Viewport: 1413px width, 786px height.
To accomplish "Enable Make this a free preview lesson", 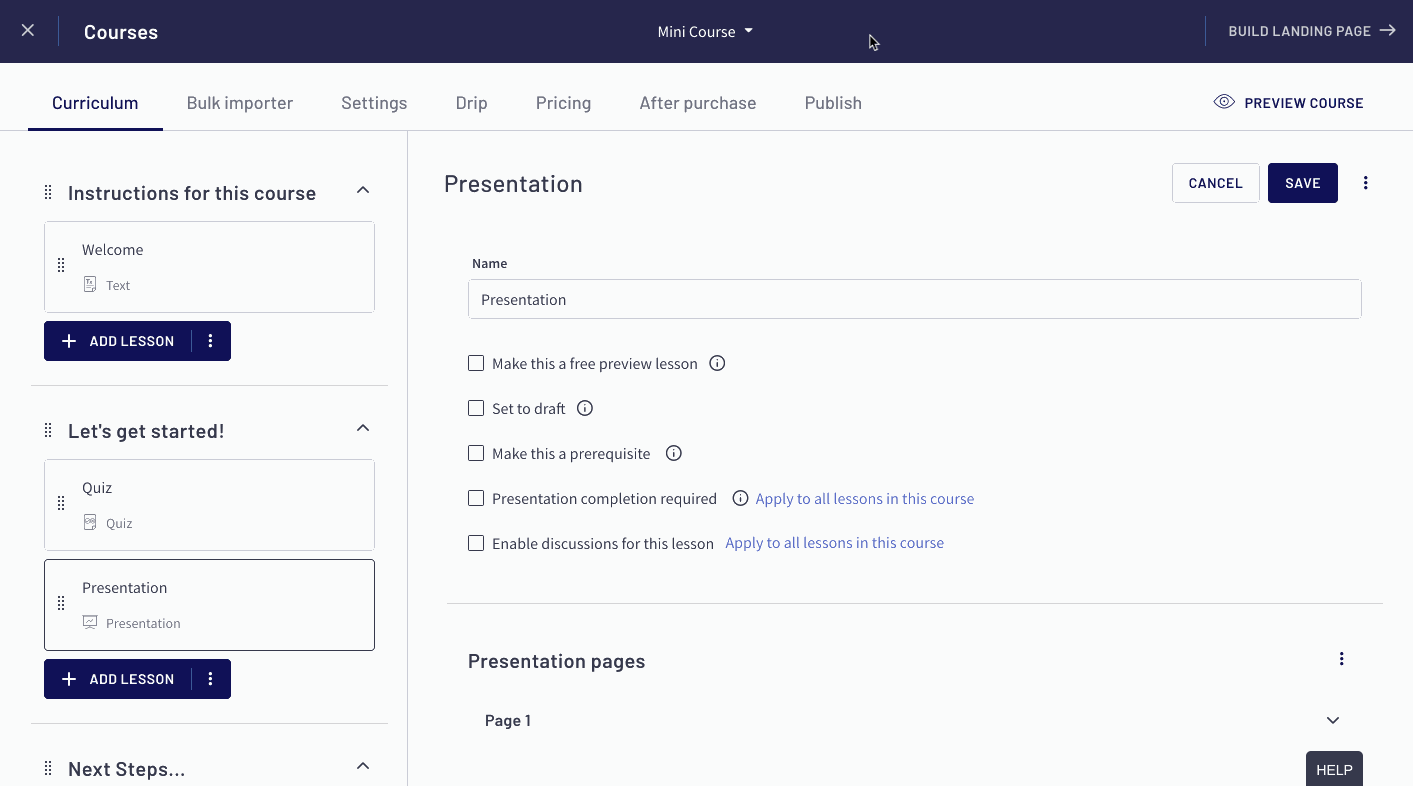I will 476,363.
